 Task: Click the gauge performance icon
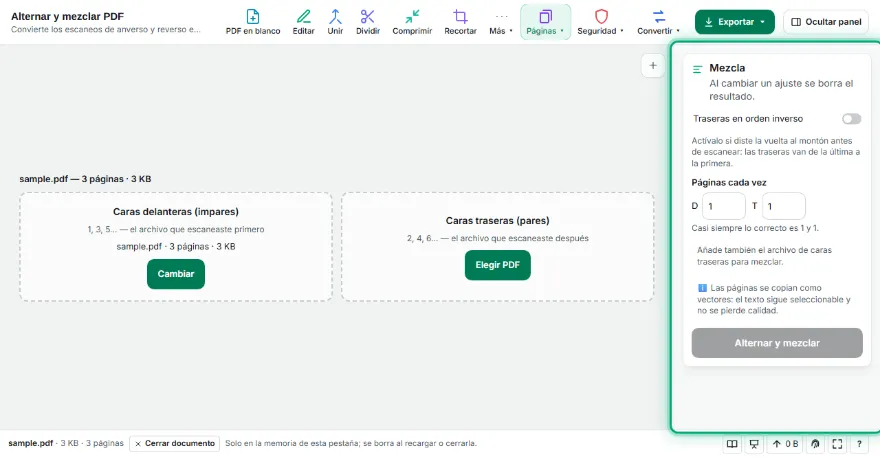815,444
